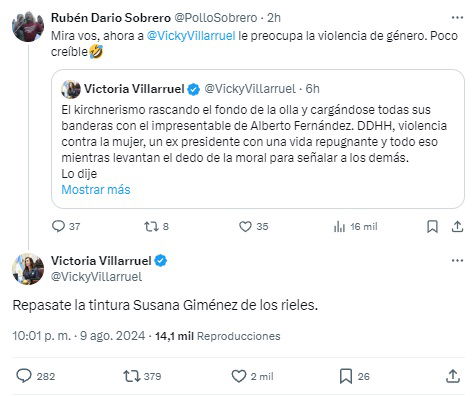Viewport: 474px width, 396px height.
Task: Open the @VickyVillarruel mention link
Action: coord(191,36)
